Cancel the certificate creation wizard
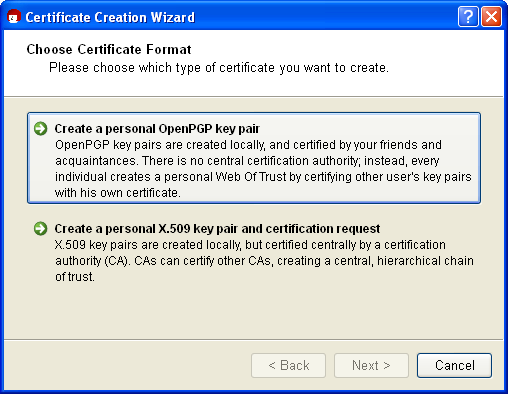The image size is (508, 394). coord(454,366)
